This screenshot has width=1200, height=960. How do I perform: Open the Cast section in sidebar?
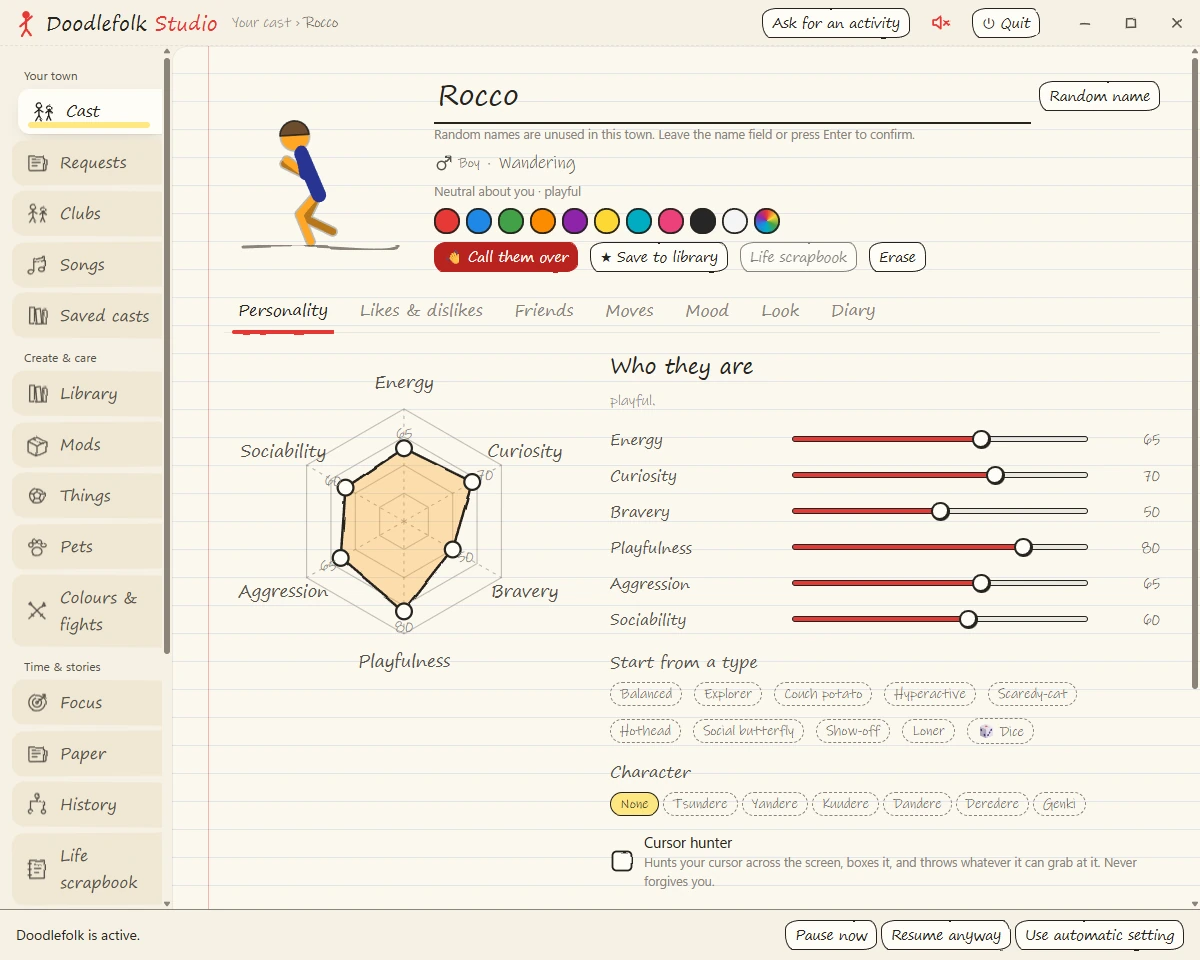click(90, 111)
